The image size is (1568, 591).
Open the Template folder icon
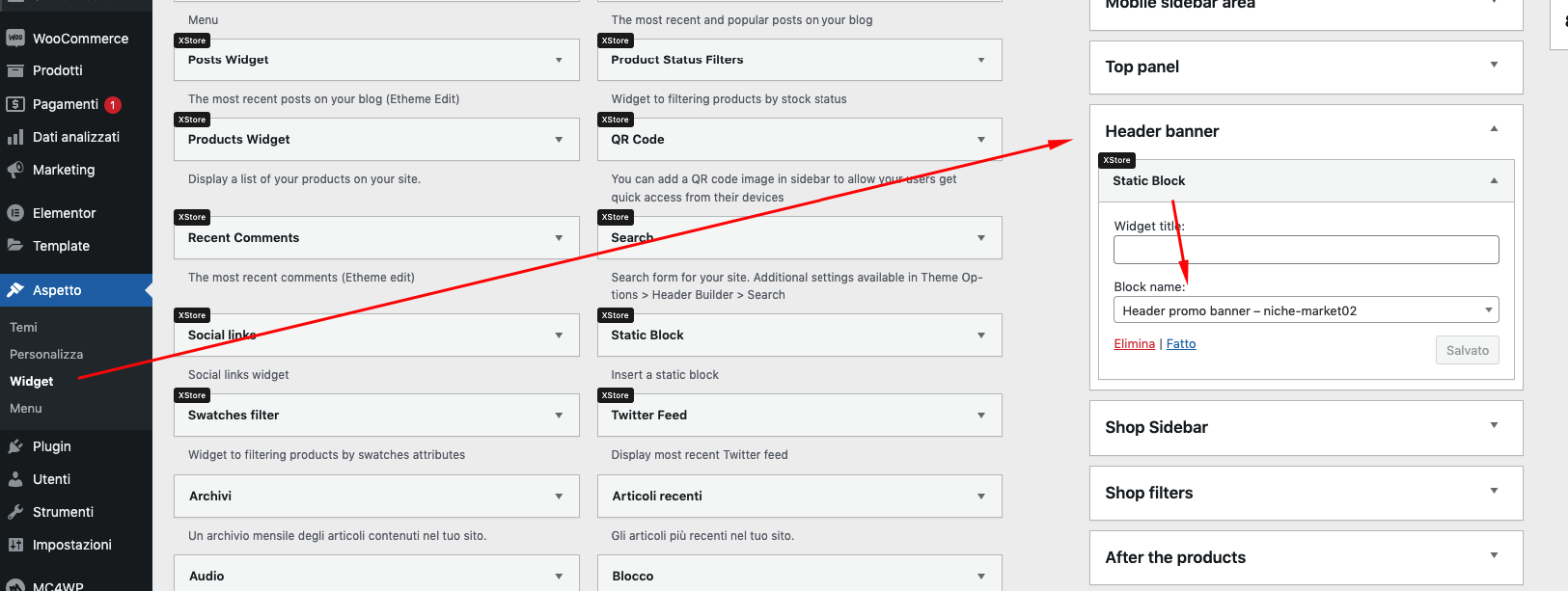click(x=15, y=246)
